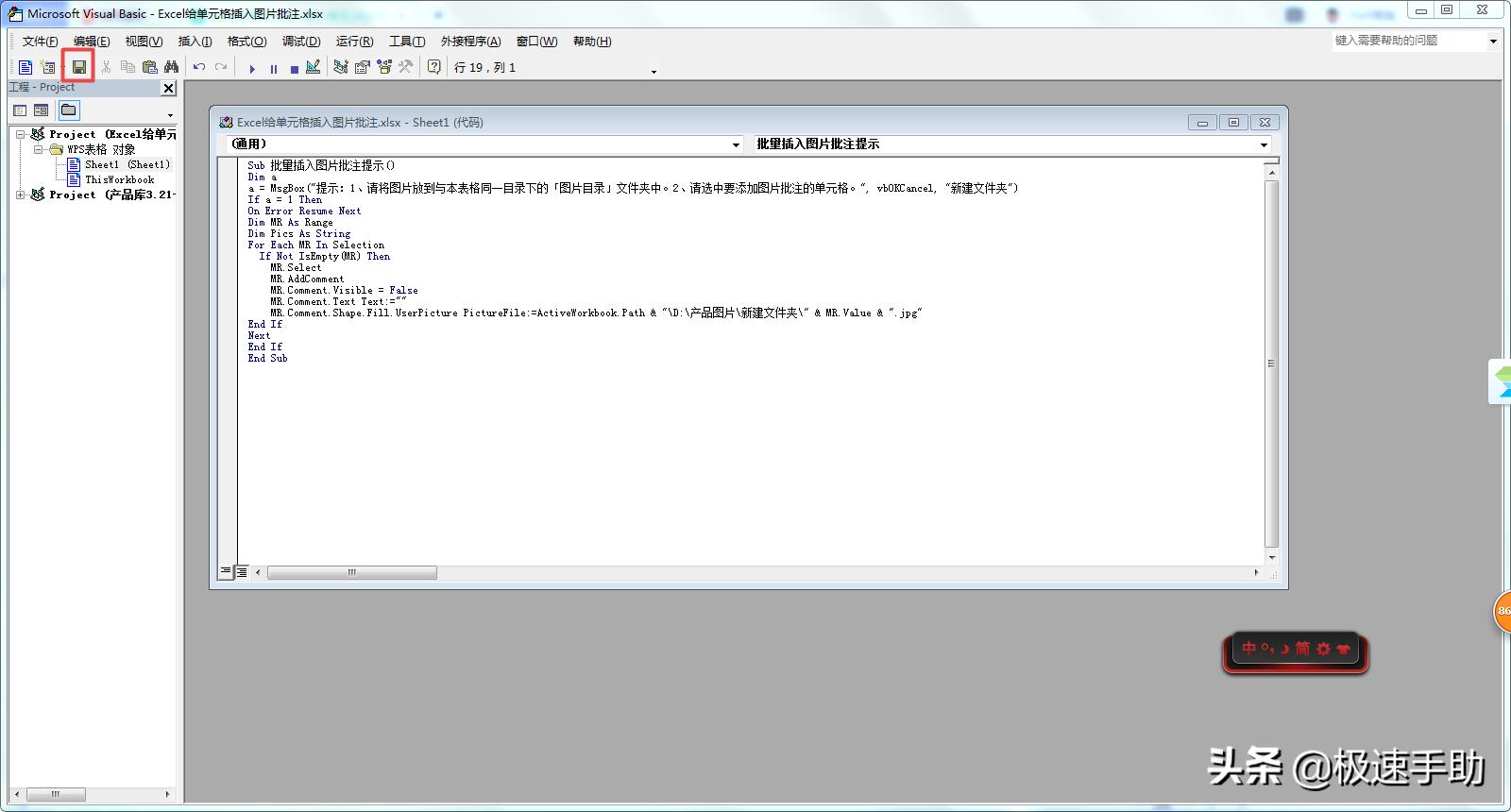This screenshot has width=1511, height=812.
Task: Open the help search box dropdown arrow
Action: pyautogui.click(x=1493, y=41)
